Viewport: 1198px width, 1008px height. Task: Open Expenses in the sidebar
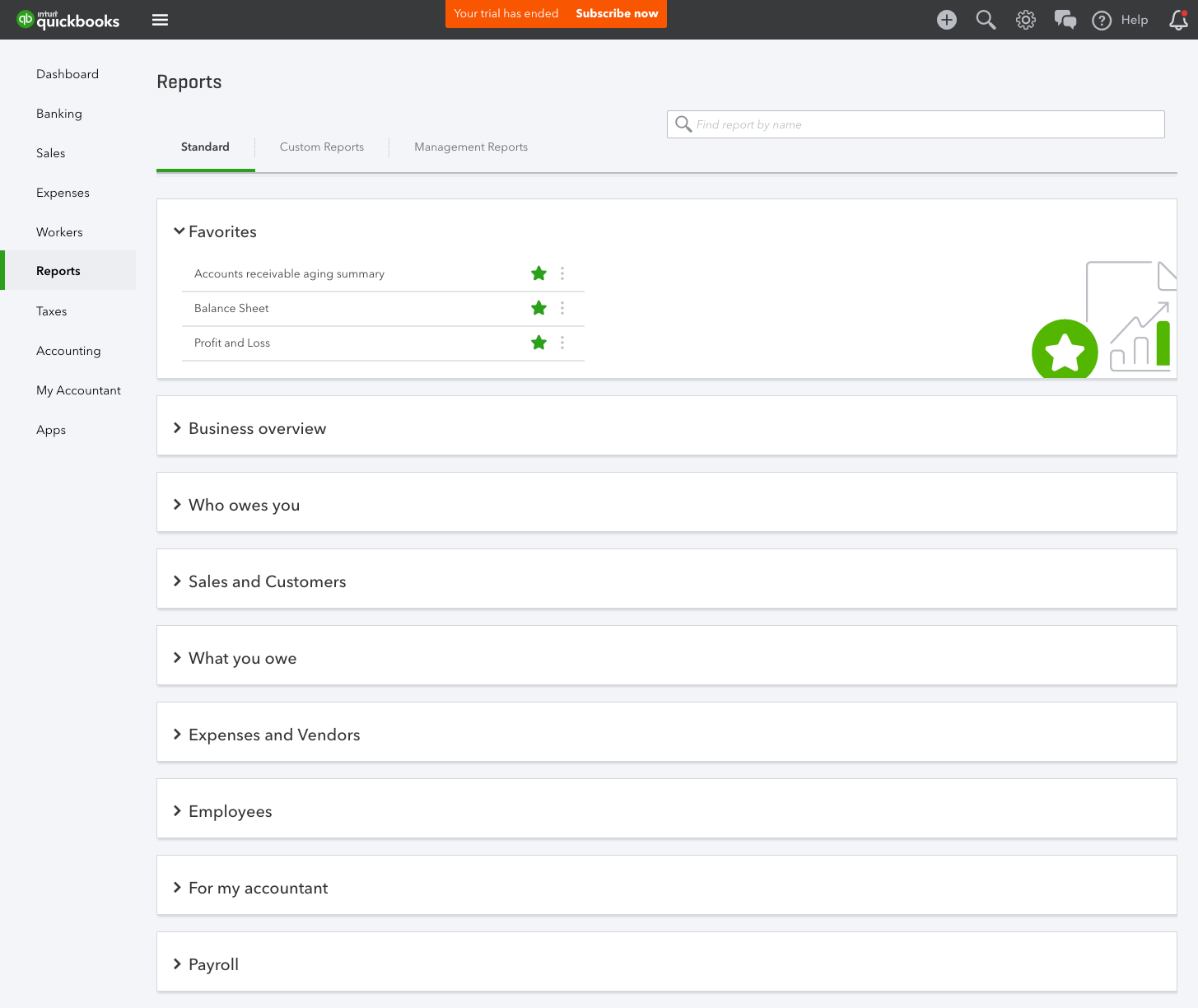pos(63,193)
